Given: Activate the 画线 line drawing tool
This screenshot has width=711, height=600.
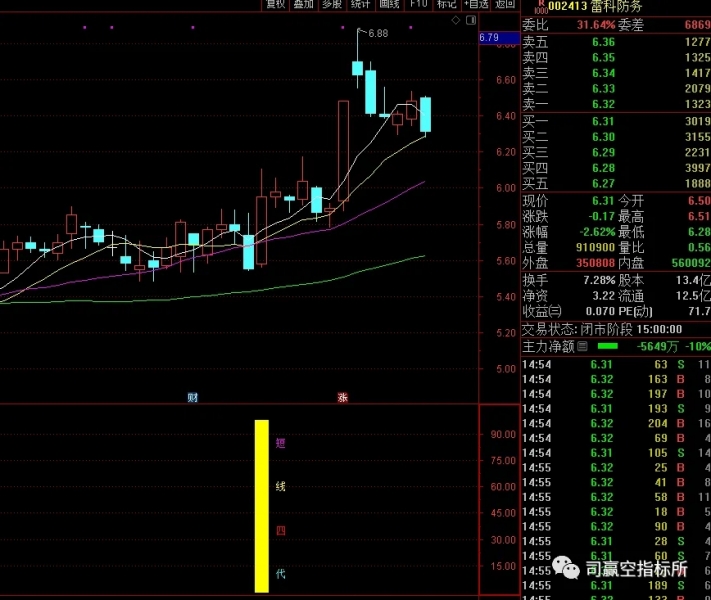Looking at the screenshot, I should coord(389,4).
